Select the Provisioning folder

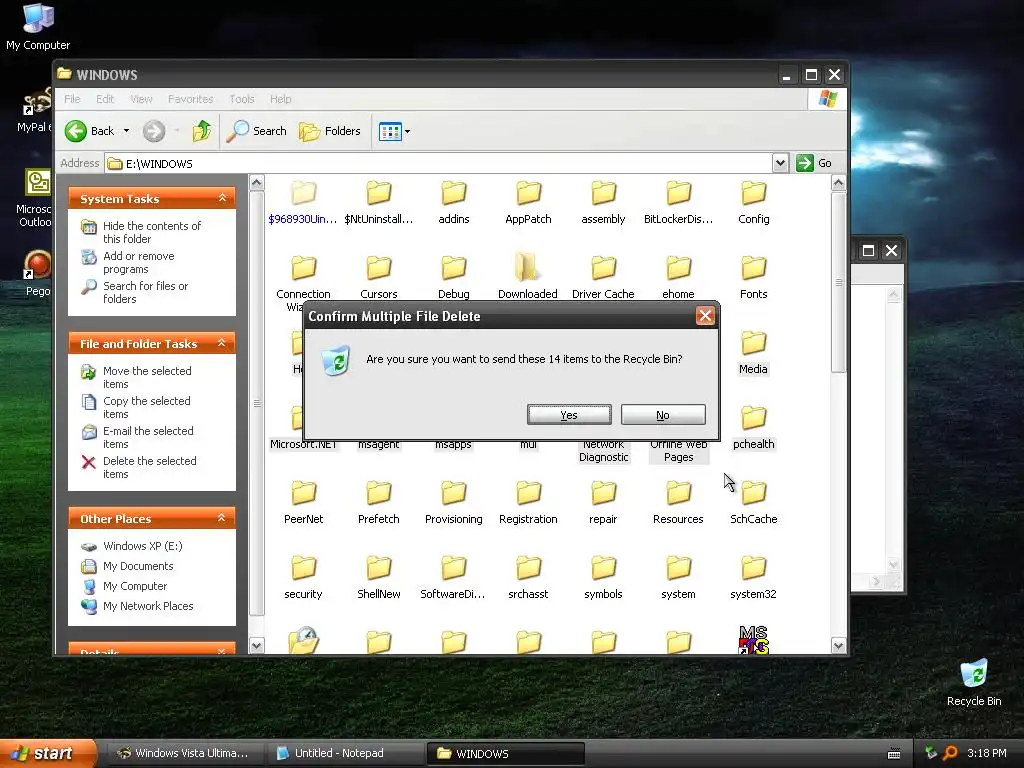[454, 504]
